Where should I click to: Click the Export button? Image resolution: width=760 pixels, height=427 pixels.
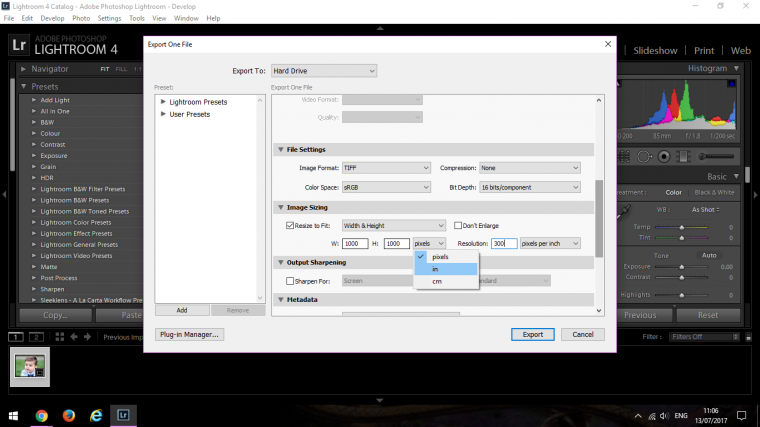(x=533, y=334)
